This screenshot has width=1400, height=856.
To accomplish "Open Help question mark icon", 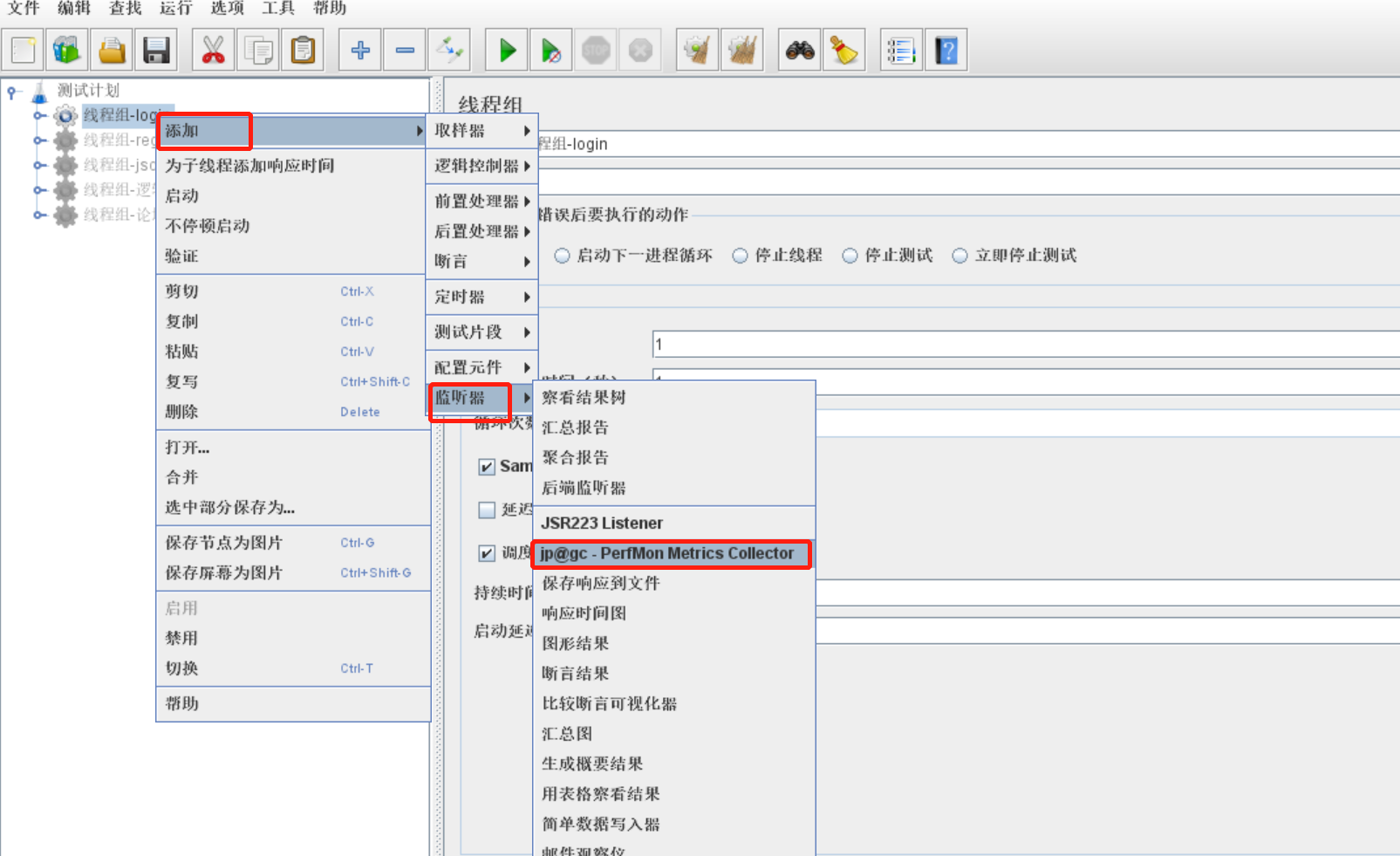I will [946, 50].
